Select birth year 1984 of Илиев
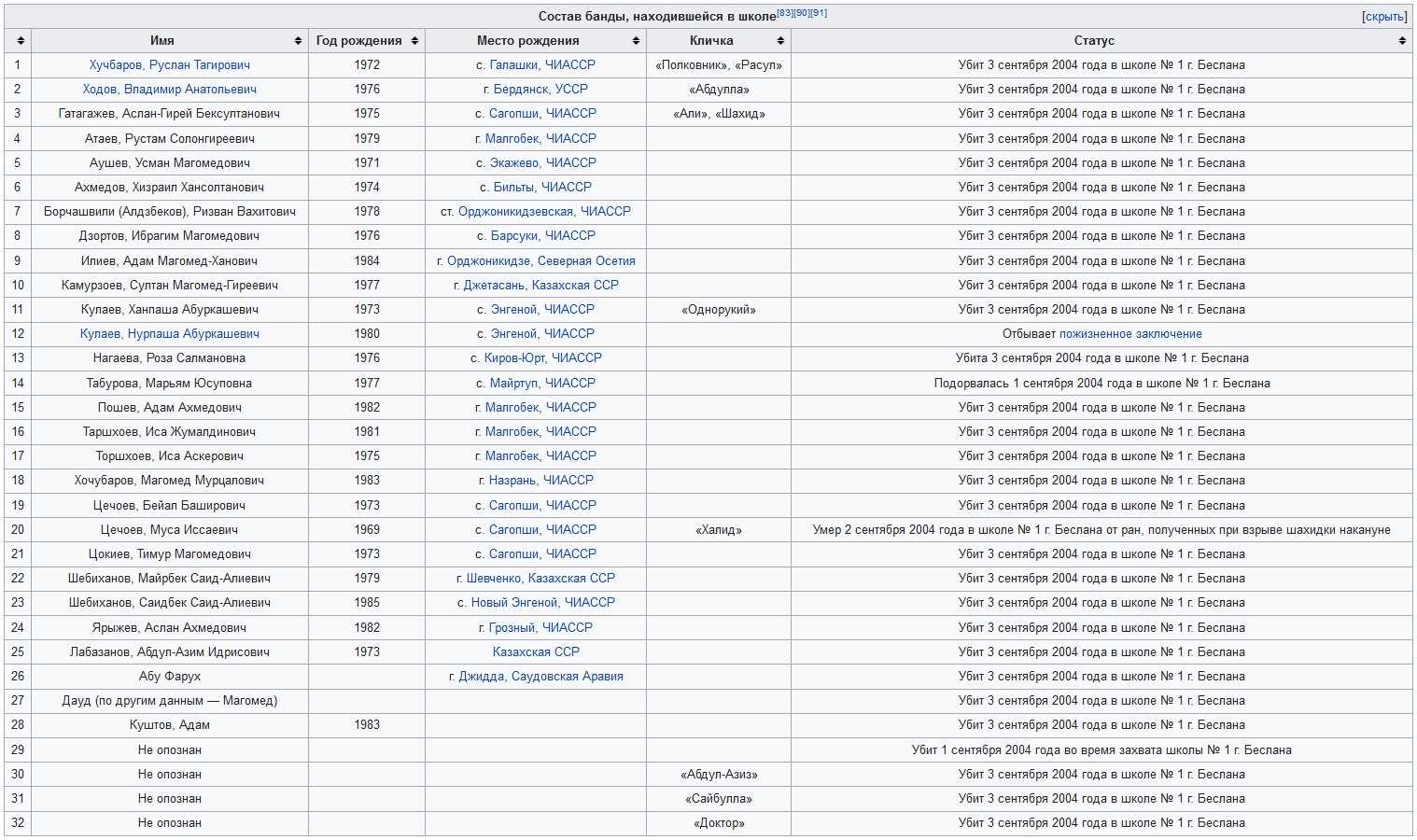 (x=367, y=261)
